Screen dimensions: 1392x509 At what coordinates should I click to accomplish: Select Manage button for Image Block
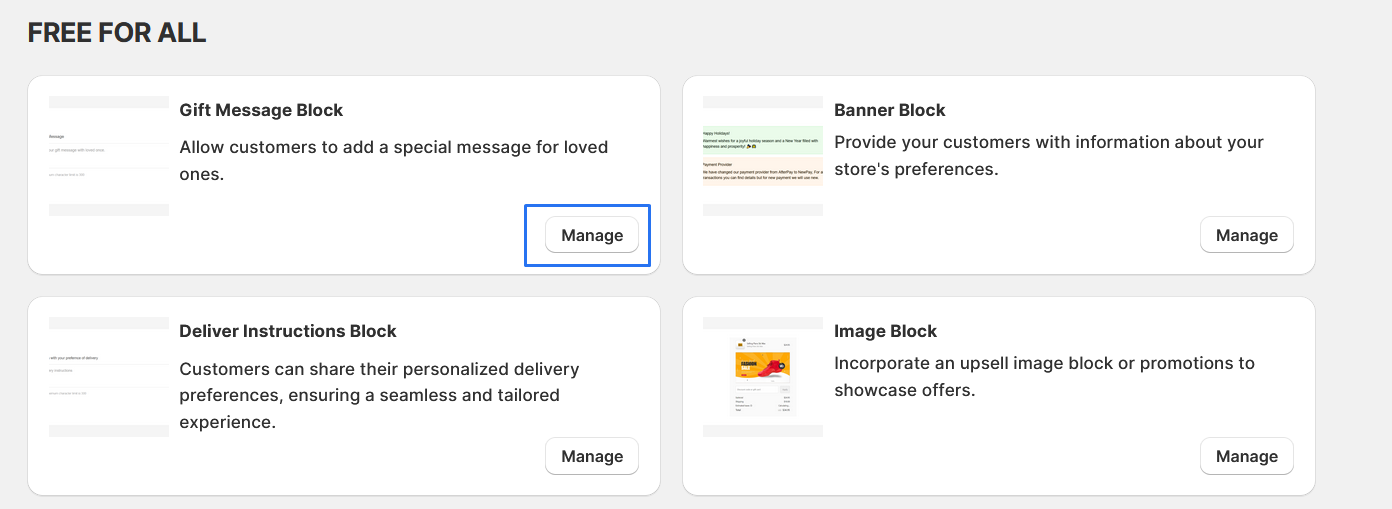click(x=1246, y=456)
